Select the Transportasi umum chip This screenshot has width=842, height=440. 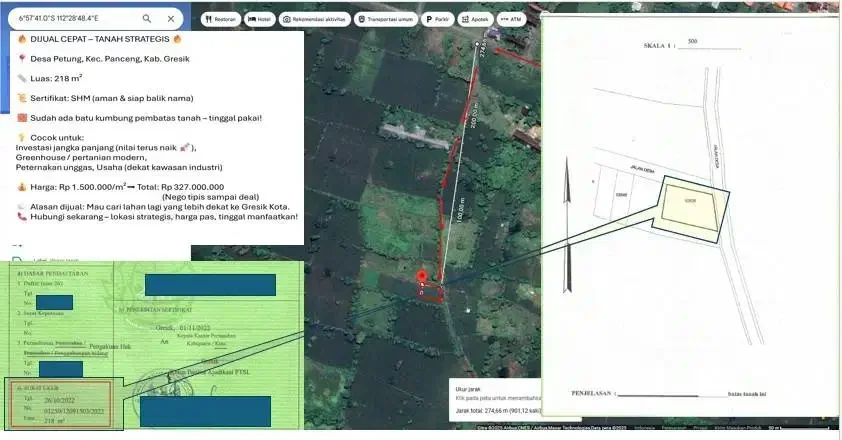pos(386,19)
